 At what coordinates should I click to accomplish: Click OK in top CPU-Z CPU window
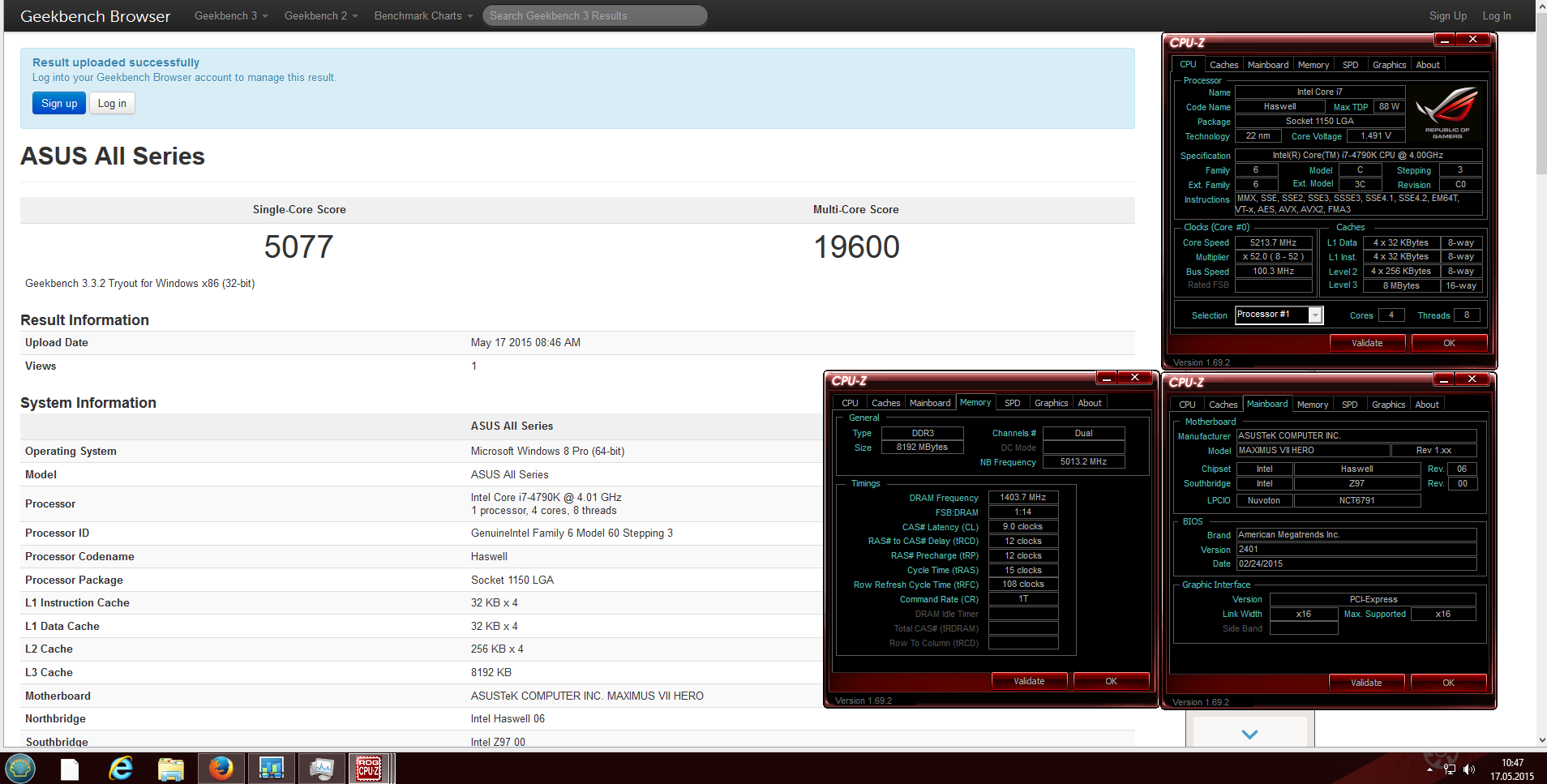click(x=1449, y=343)
